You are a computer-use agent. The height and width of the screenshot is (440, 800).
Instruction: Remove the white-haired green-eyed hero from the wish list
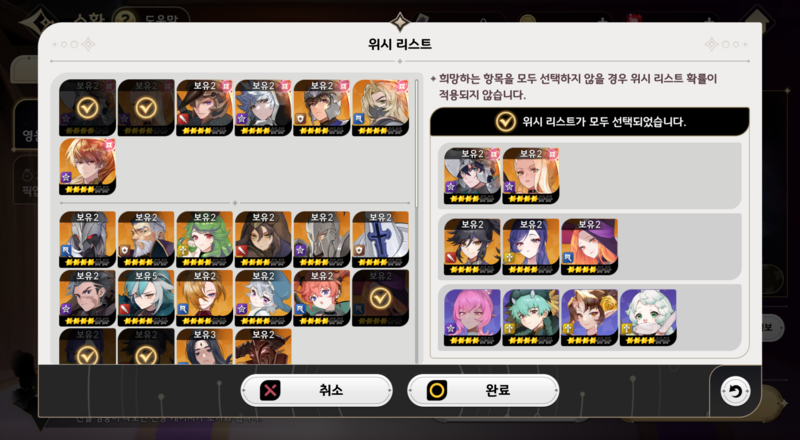[648, 317]
